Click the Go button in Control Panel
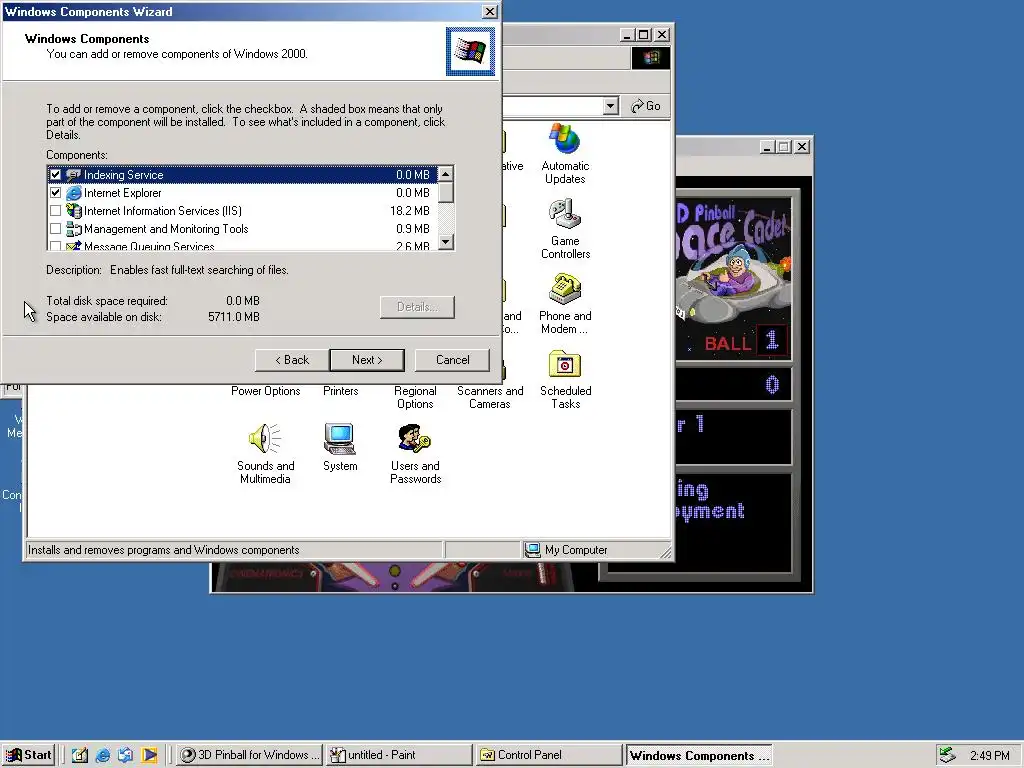 pos(646,106)
